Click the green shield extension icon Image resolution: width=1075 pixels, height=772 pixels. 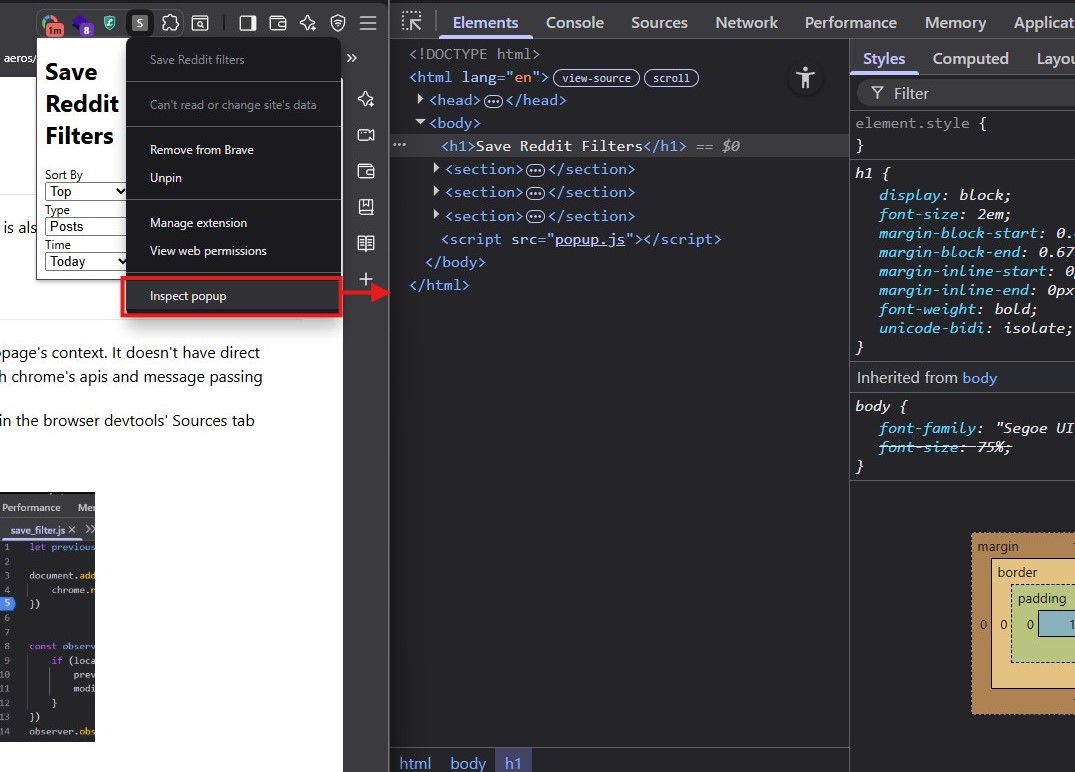pos(110,23)
